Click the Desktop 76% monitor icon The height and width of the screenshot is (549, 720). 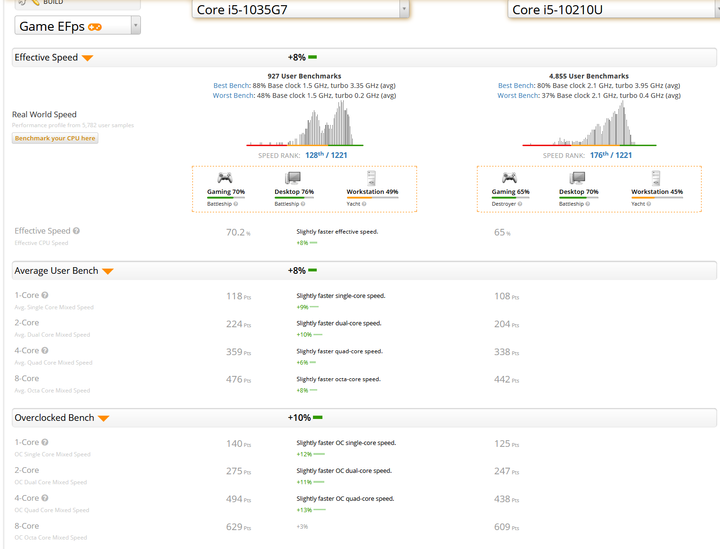tap(293, 178)
